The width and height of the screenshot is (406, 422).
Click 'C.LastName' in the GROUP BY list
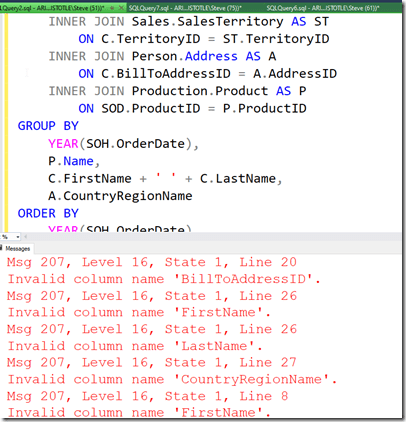(238, 179)
